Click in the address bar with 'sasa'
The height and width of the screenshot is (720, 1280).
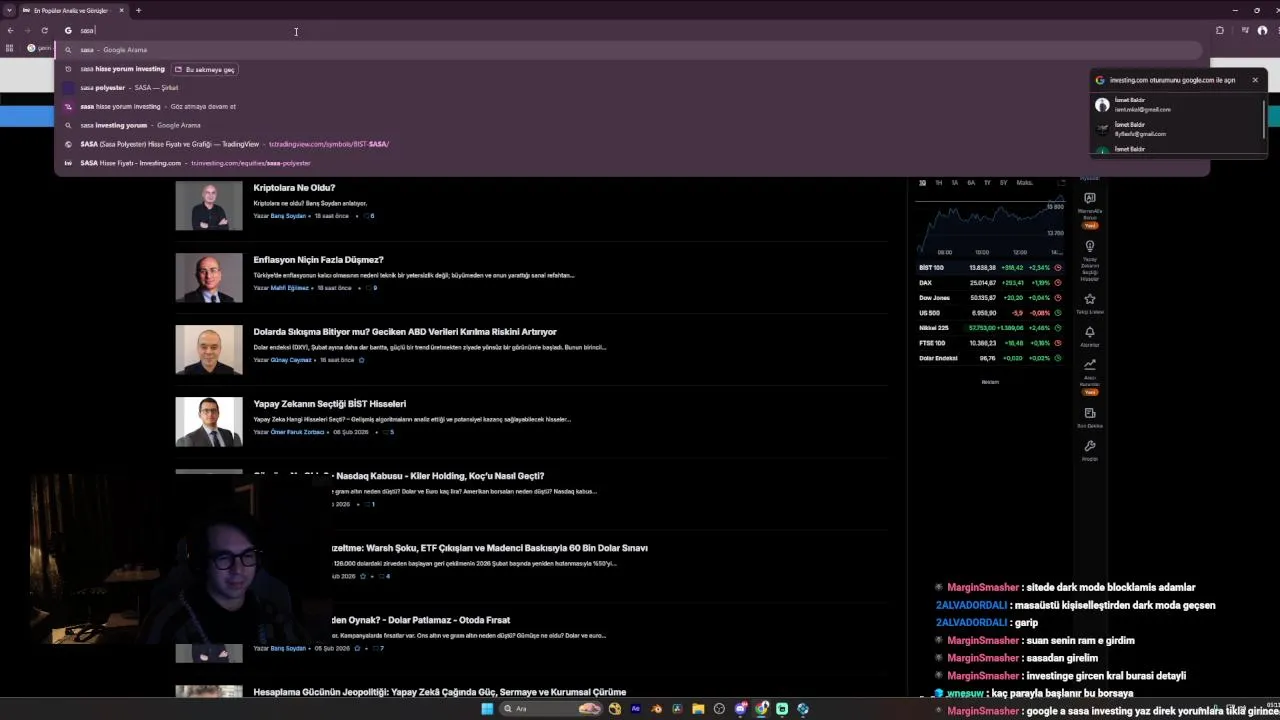pos(630,30)
